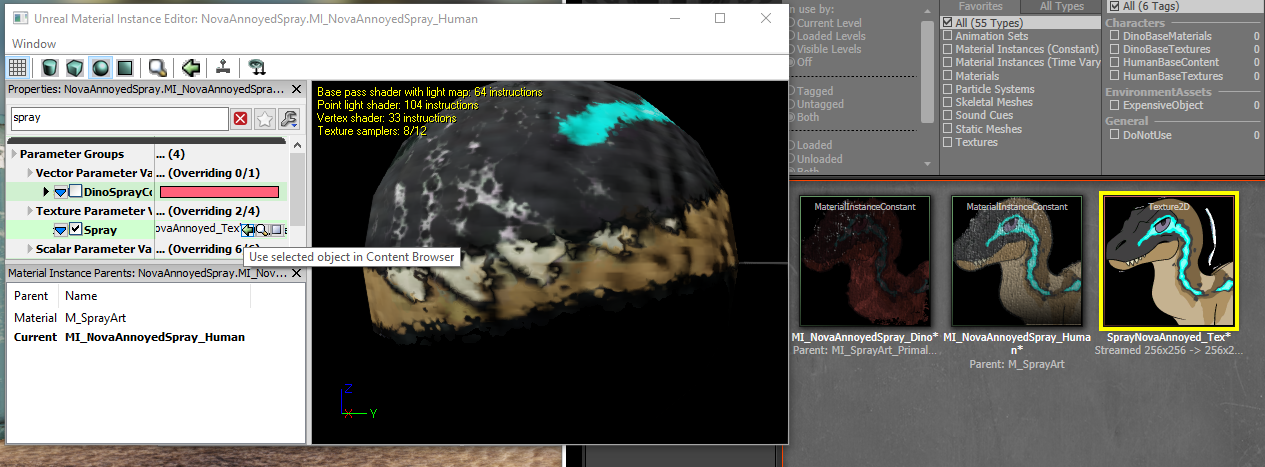Check the Skeletal Meshes filter
The height and width of the screenshot is (467, 1265).
click(948, 102)
